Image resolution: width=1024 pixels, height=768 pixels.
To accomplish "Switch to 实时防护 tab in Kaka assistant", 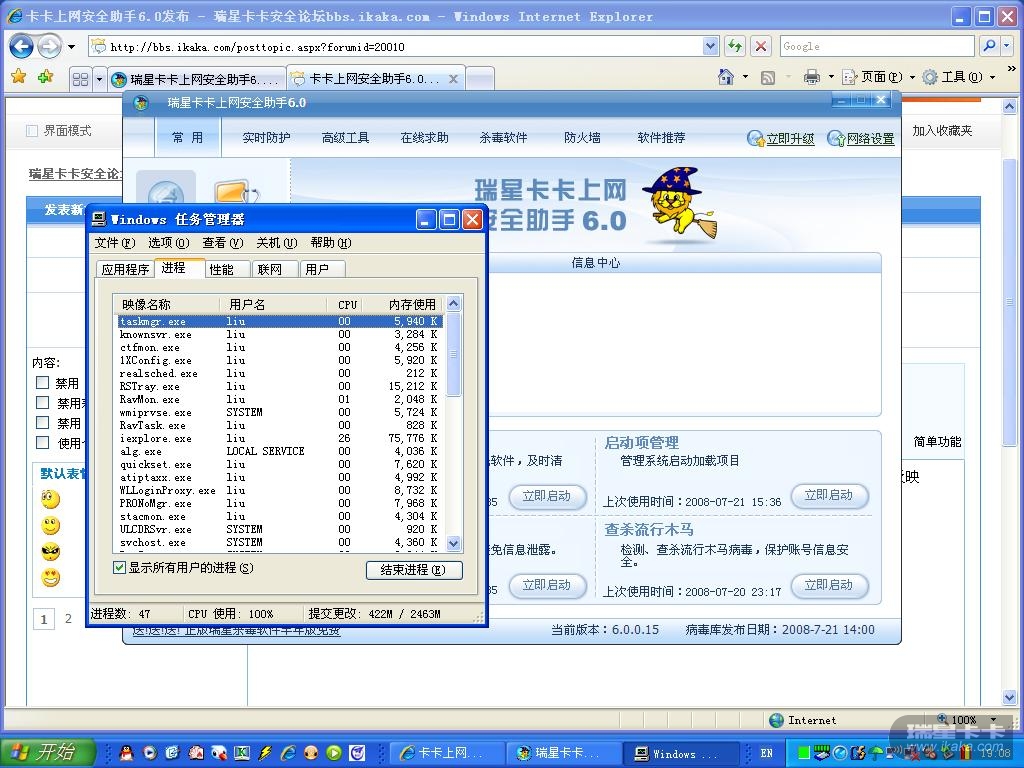I will coord(266,138).
